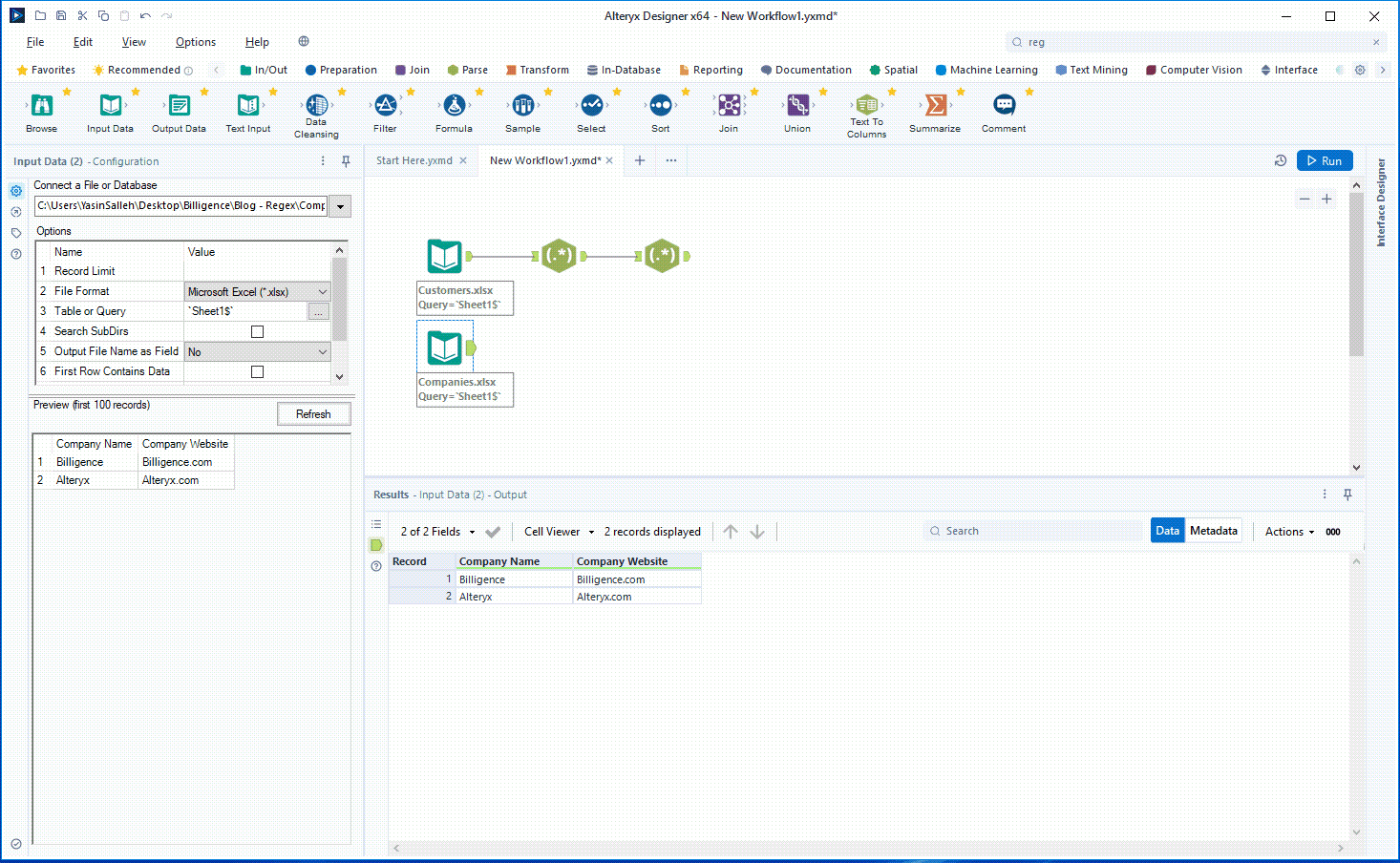Enable the Search SubDirs option
The height and width of the screenshot is (863, 1400).
(x=256, y=330)
